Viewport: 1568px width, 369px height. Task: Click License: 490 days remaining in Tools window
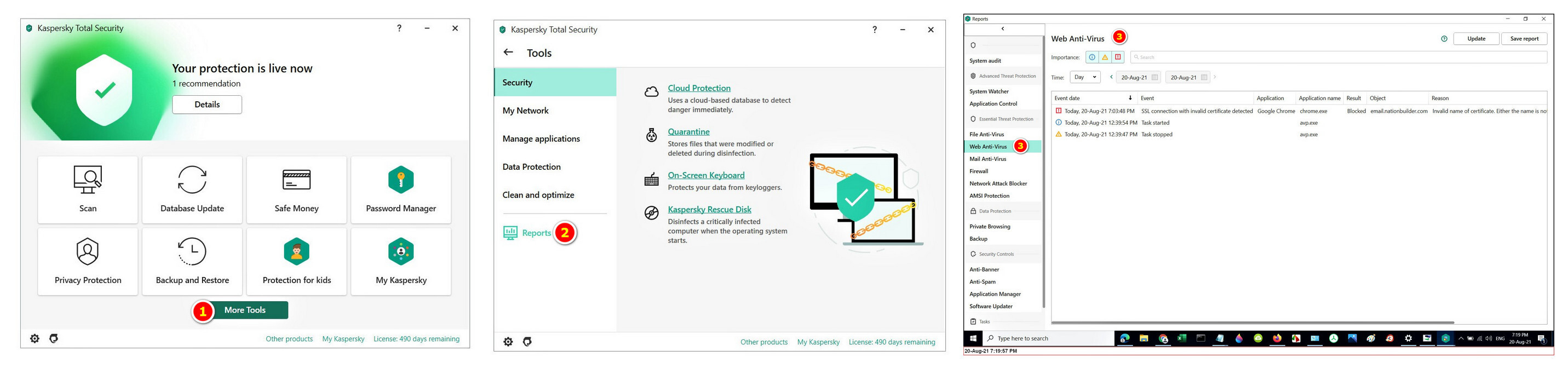[892, 342]
